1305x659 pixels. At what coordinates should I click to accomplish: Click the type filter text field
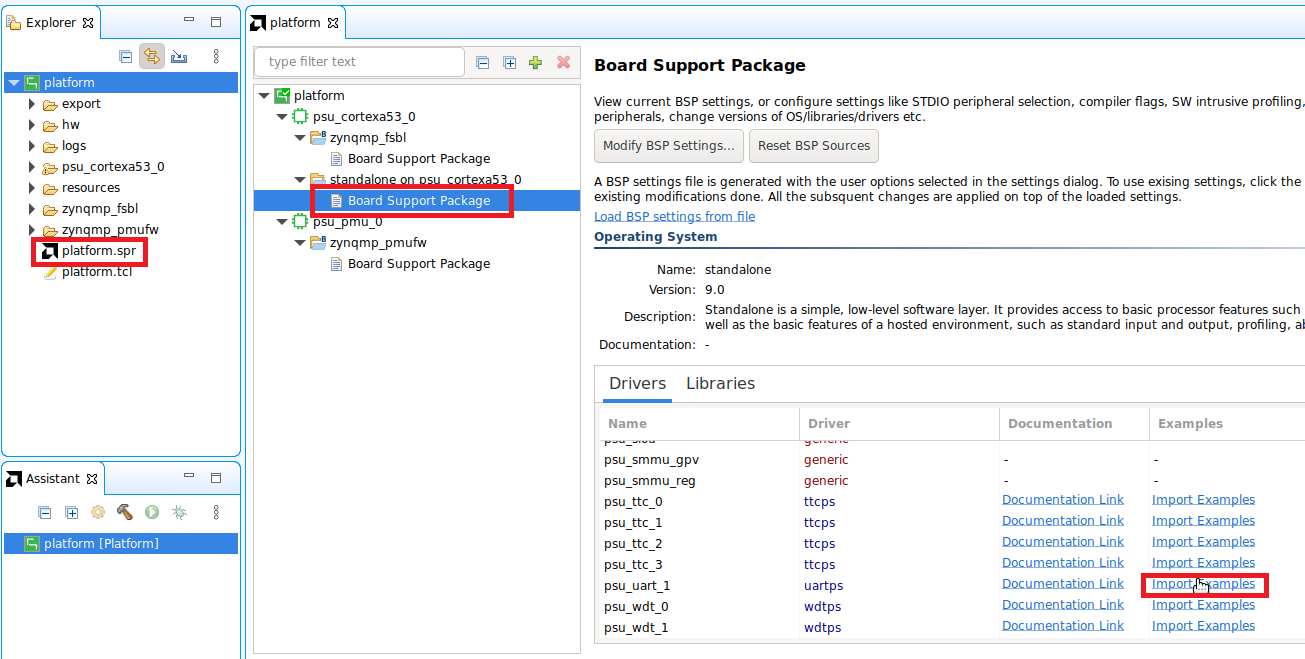pyautogui.click(x=360, y=62)
